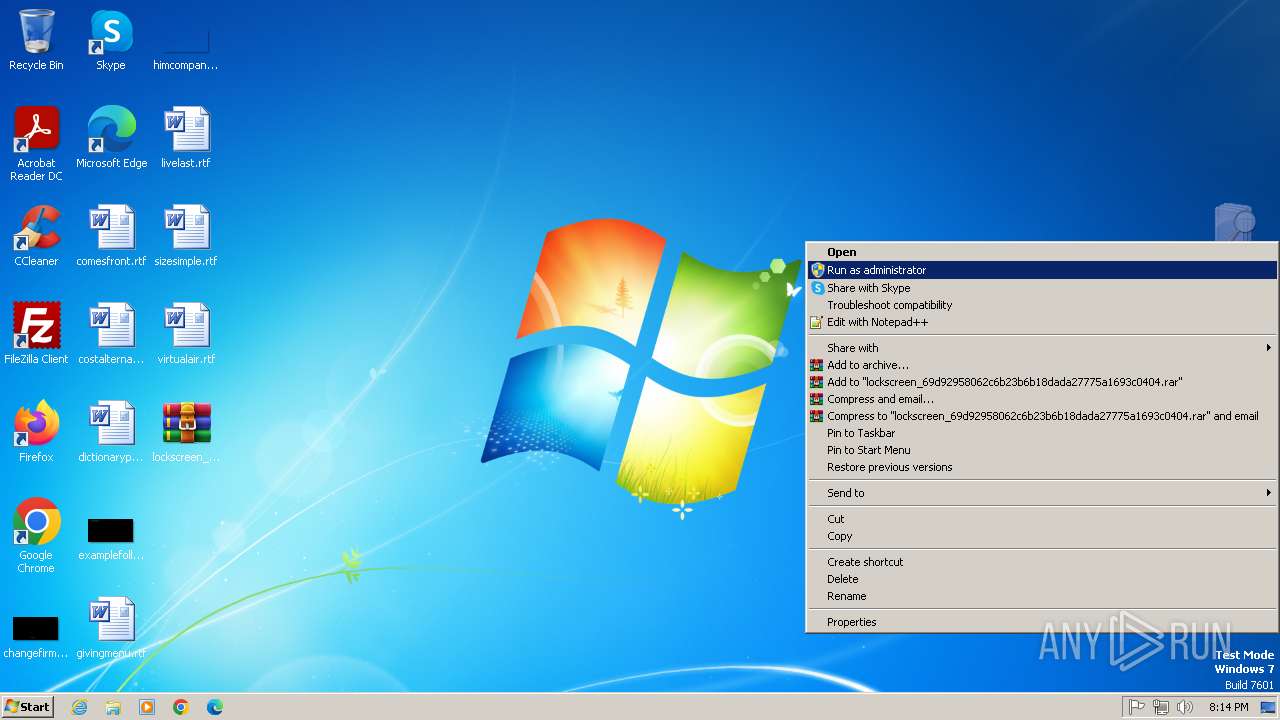Select costalterna... document icon

[x=111, y=334]
